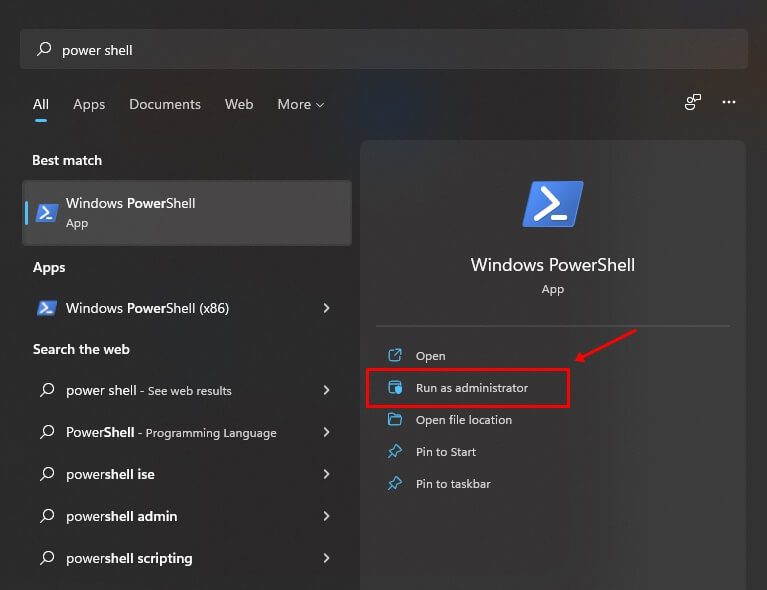The image size is (767, 590).
Task: Click the Open launch icon in the details pane
Action: coord(395,355)
